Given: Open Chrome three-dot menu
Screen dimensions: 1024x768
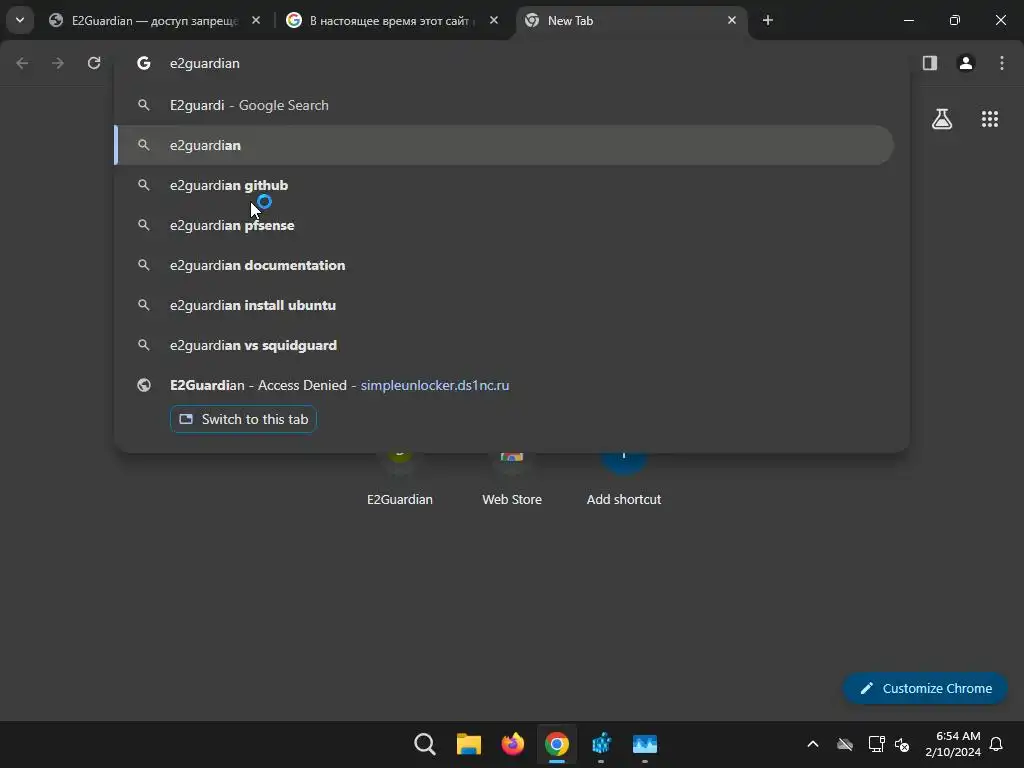Looking at the screenshot, I should click(x=1002, y=63).
